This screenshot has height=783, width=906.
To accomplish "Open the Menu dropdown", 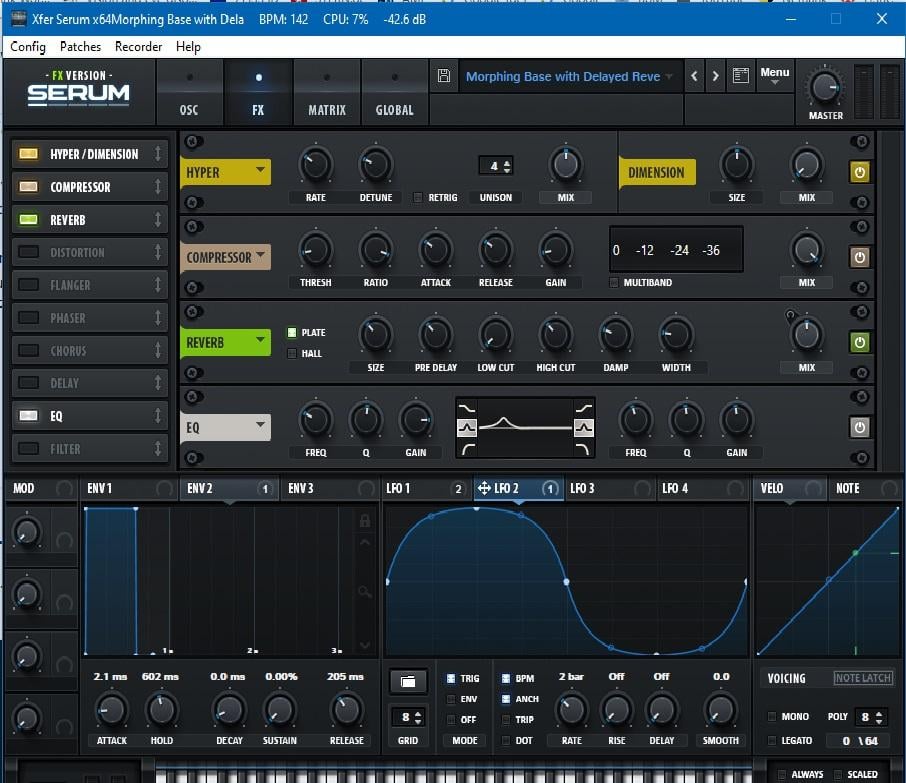I will tap(774, 76).
